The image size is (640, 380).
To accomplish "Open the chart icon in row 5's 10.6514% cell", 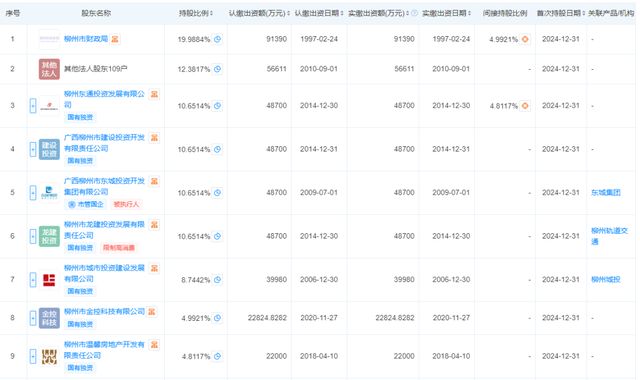I will click(x=218, y=193).
